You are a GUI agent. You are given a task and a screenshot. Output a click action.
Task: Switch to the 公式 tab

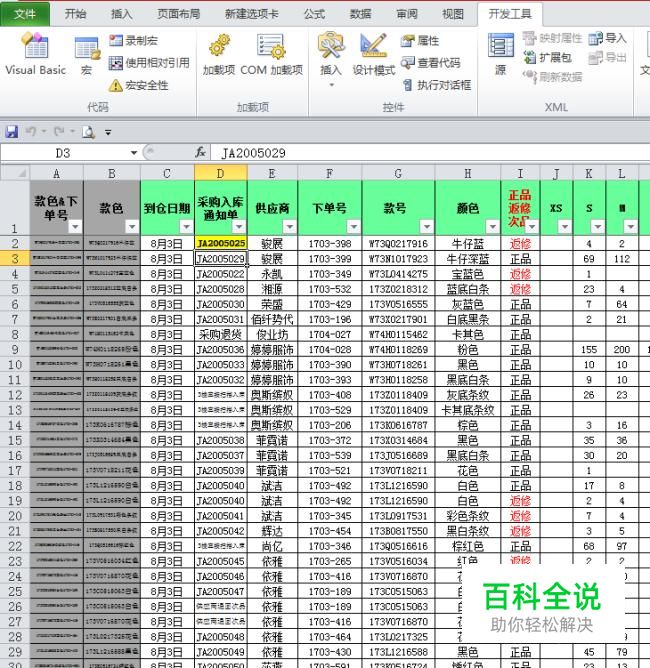[x=314, y=14]
